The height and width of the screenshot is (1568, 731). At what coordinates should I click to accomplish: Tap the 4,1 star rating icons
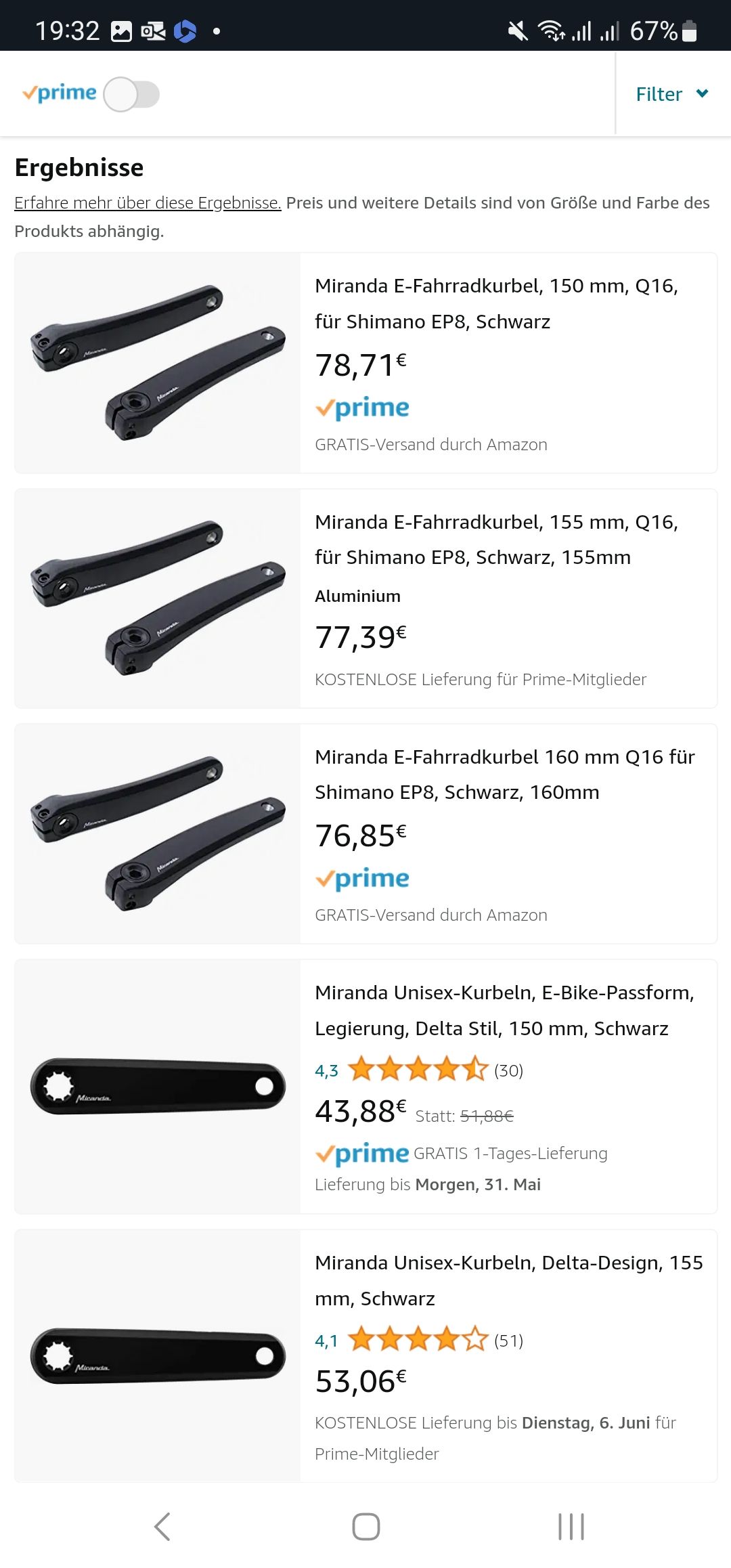(x=418, y=1340)
